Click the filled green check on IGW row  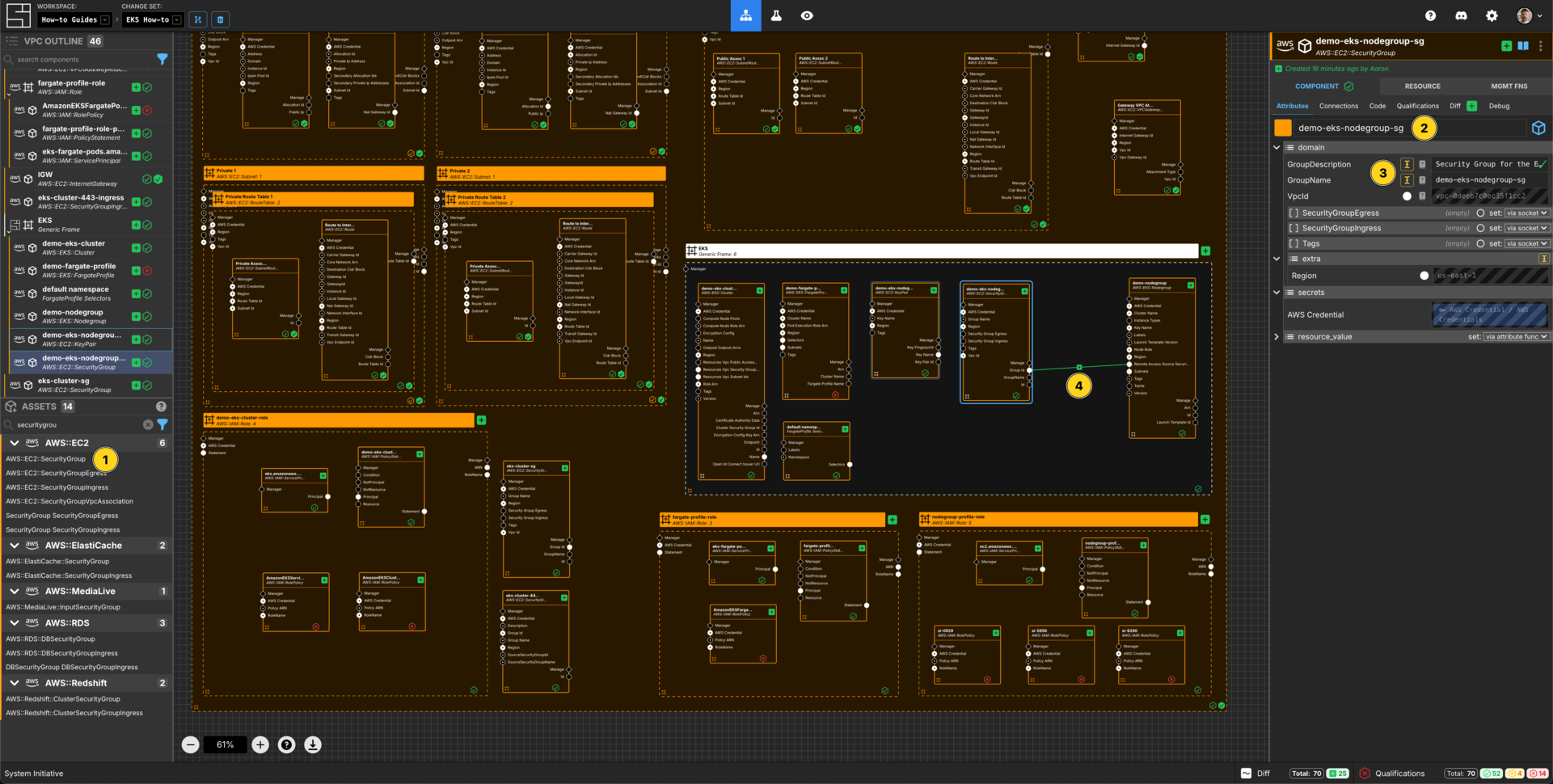[x=158, y=179]
